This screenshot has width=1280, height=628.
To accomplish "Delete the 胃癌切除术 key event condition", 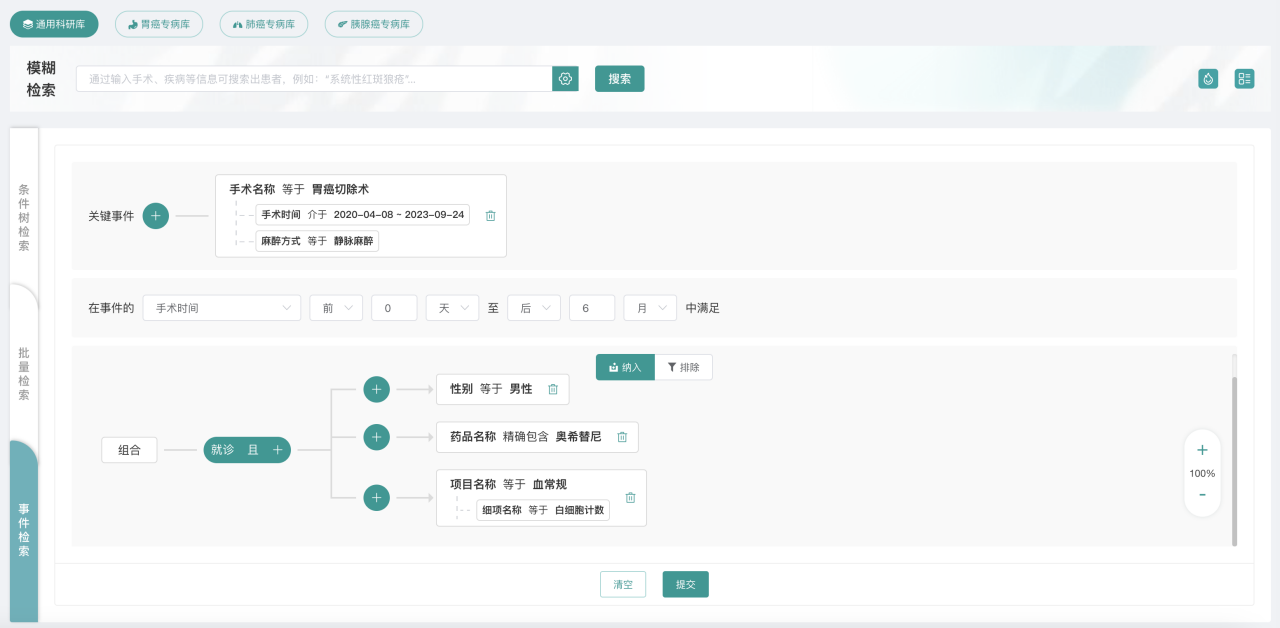I will (490, 215).
